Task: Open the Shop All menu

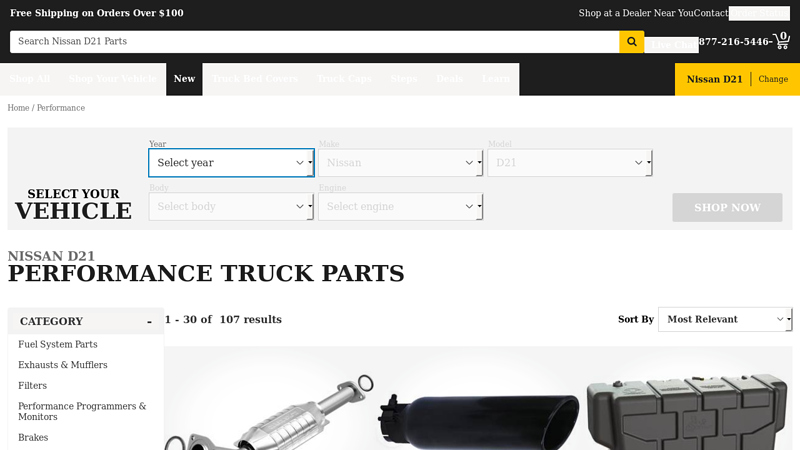Action: (x=30, y=79)
